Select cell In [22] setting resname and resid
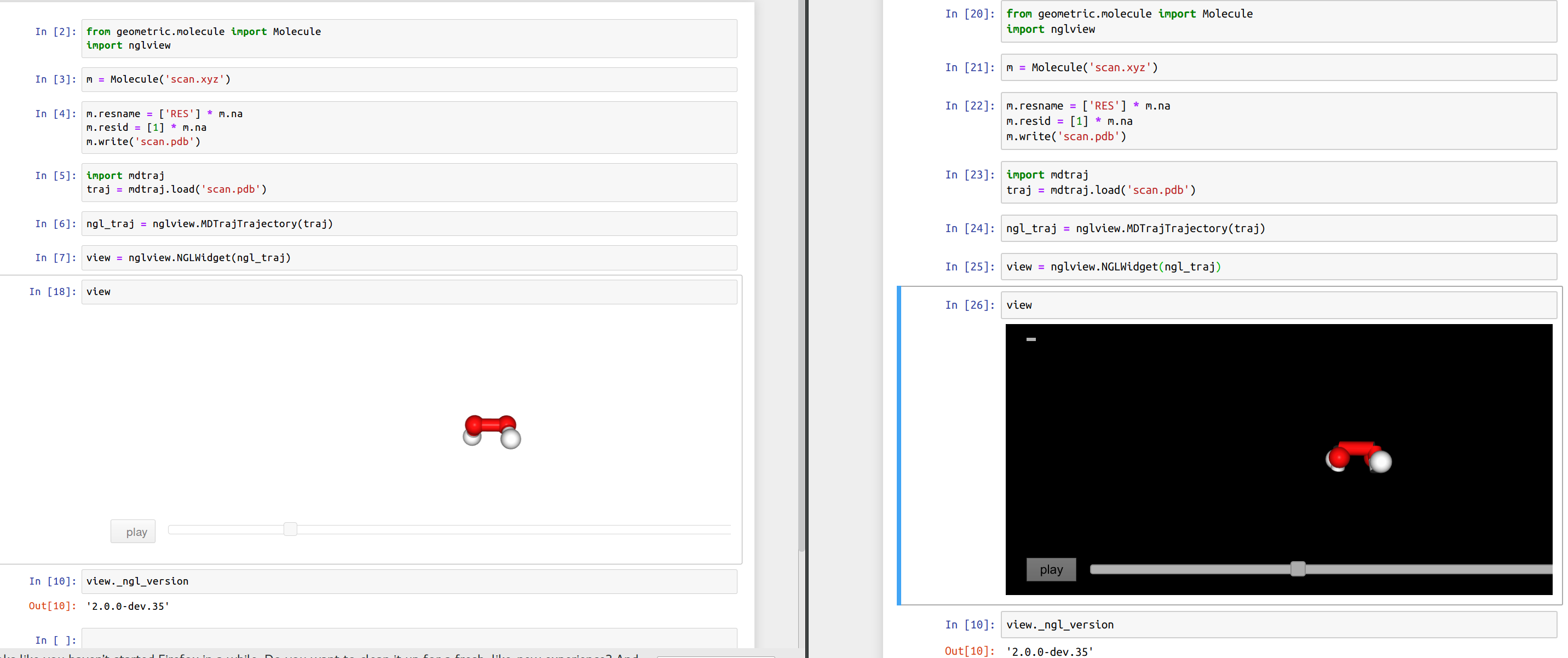Viewport: 1568px width, 658px height. 1277,120
